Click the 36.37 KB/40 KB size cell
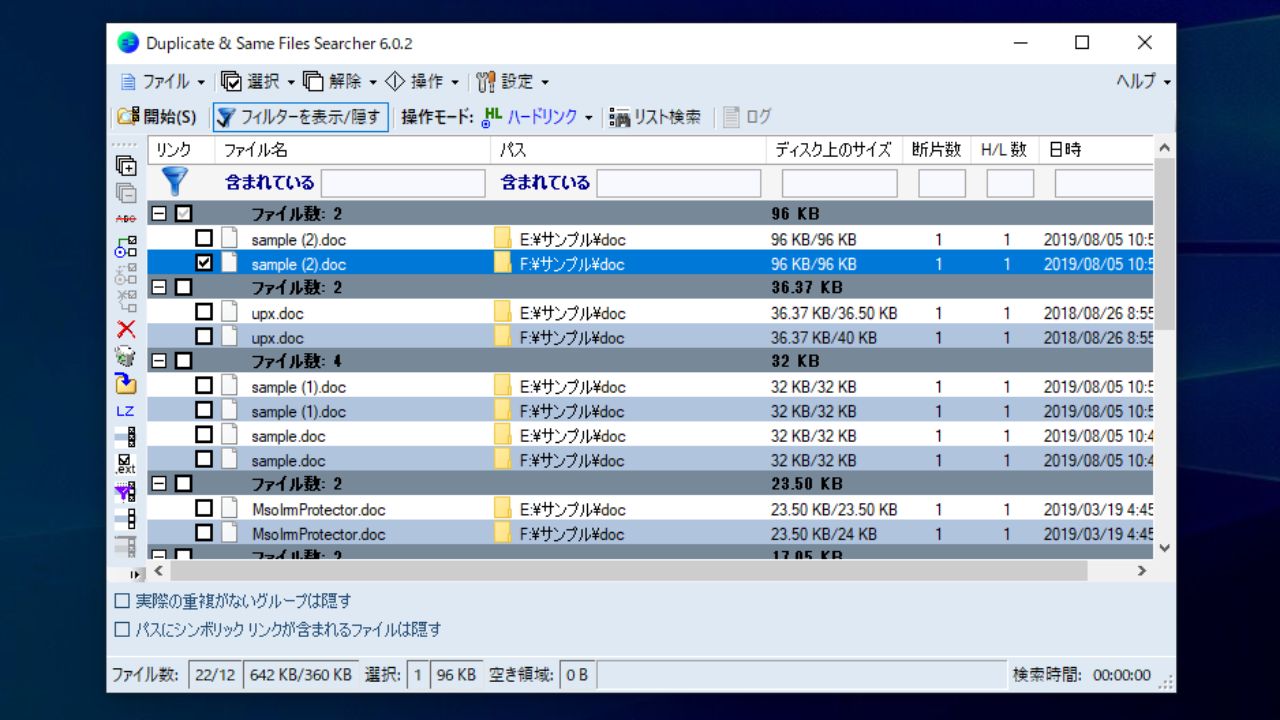This screenshot has width=1280, height=720. tap(824, 338)
